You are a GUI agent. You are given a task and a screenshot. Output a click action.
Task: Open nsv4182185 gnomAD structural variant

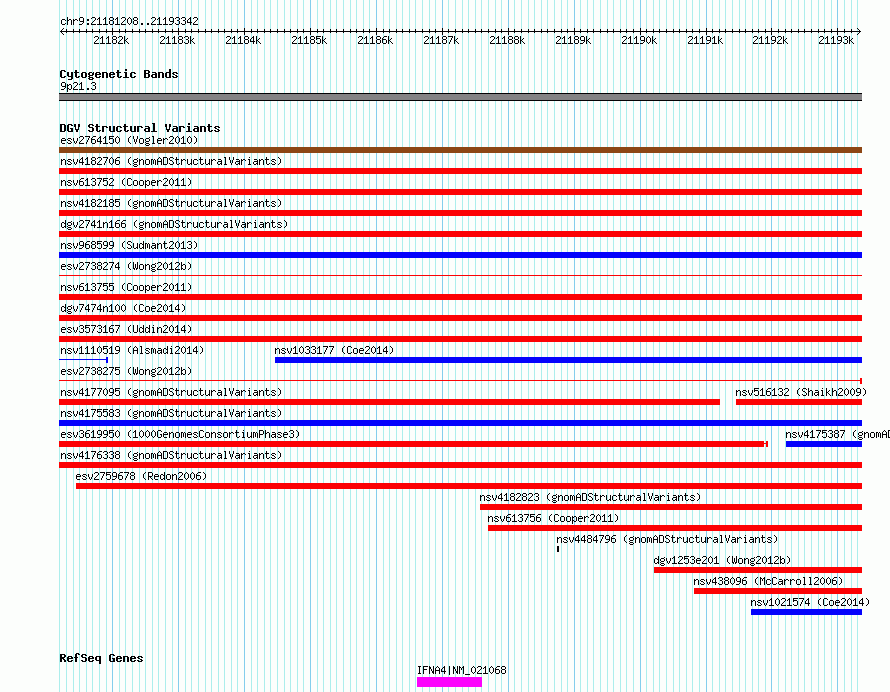(x=171, y=203)
